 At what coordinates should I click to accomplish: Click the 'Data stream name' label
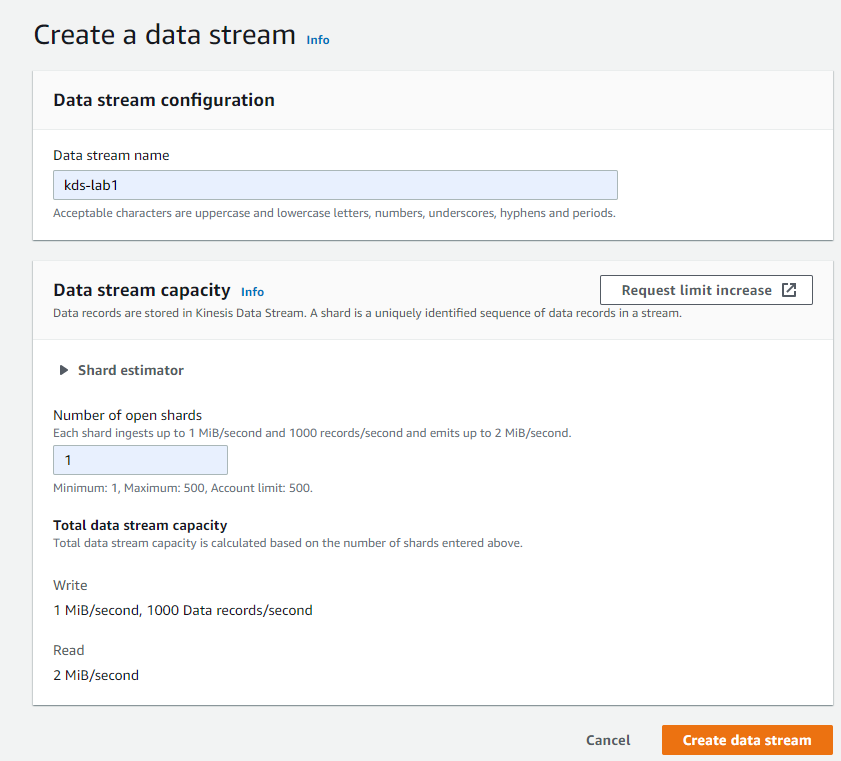(x=111, y=156)
